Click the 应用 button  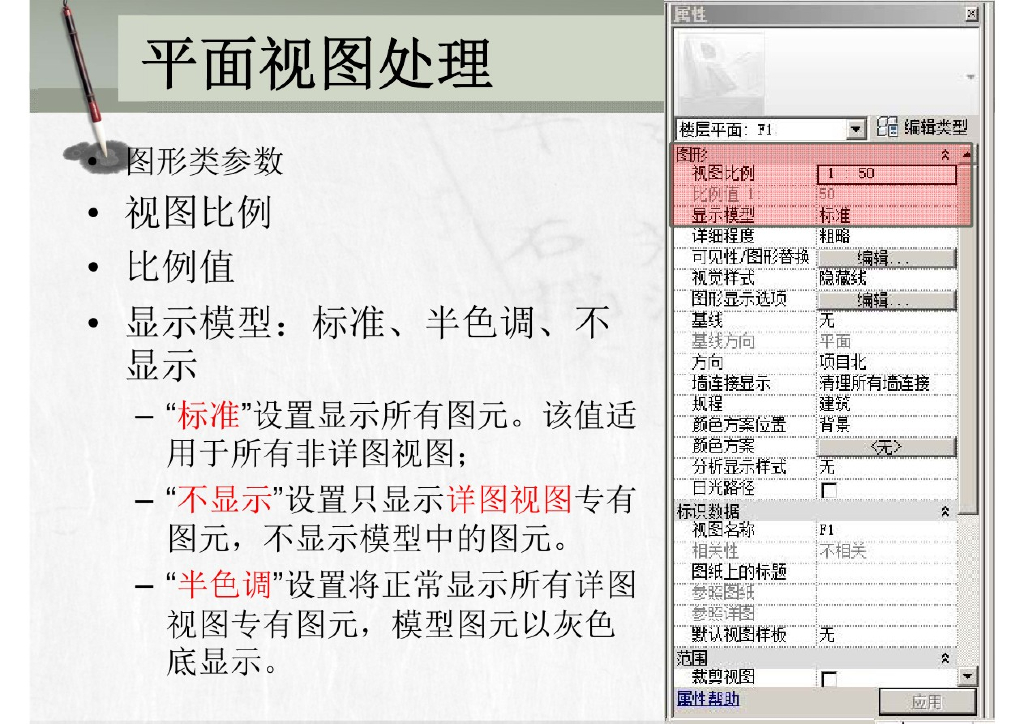tap(927, 702)
